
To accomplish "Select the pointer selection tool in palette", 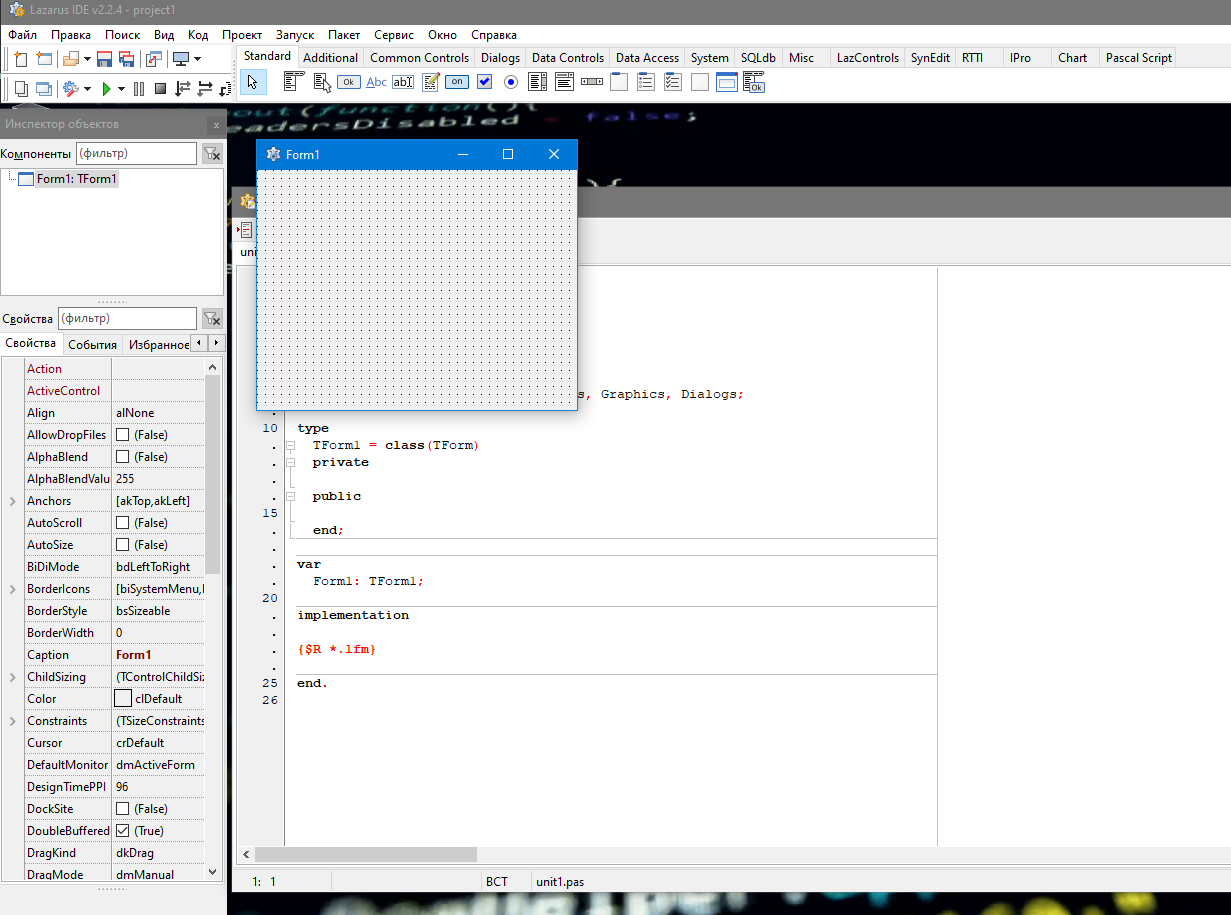I will tap(253, 82).
